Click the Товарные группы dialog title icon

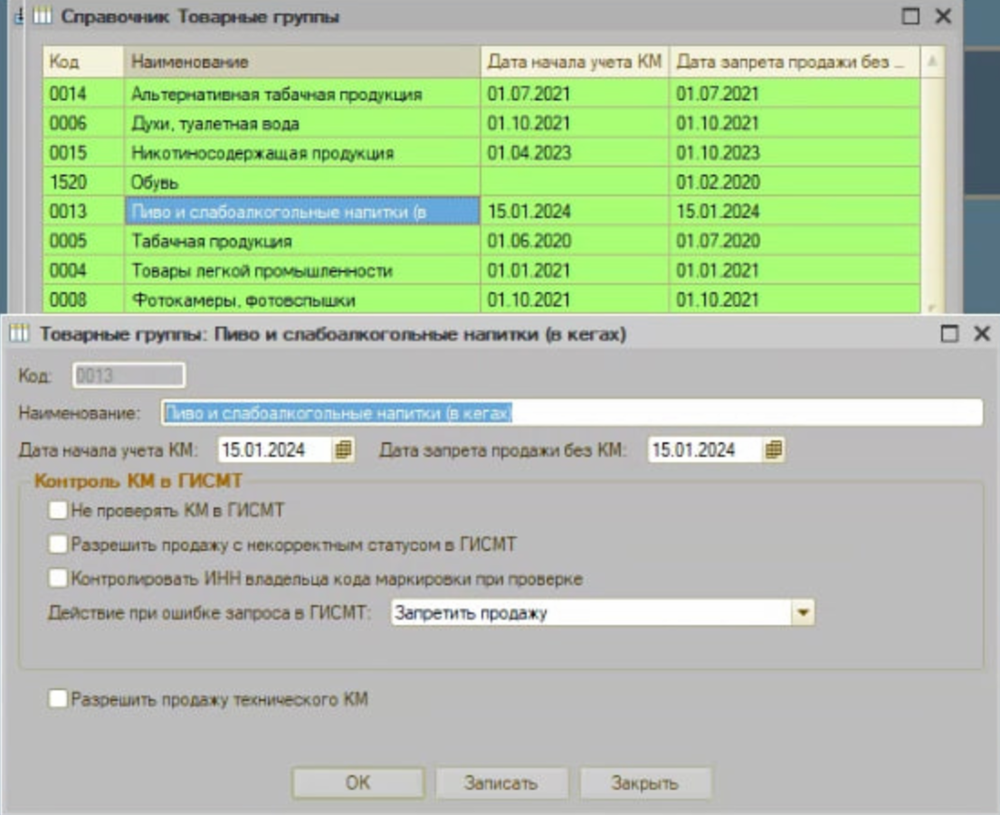click(19, 334)
